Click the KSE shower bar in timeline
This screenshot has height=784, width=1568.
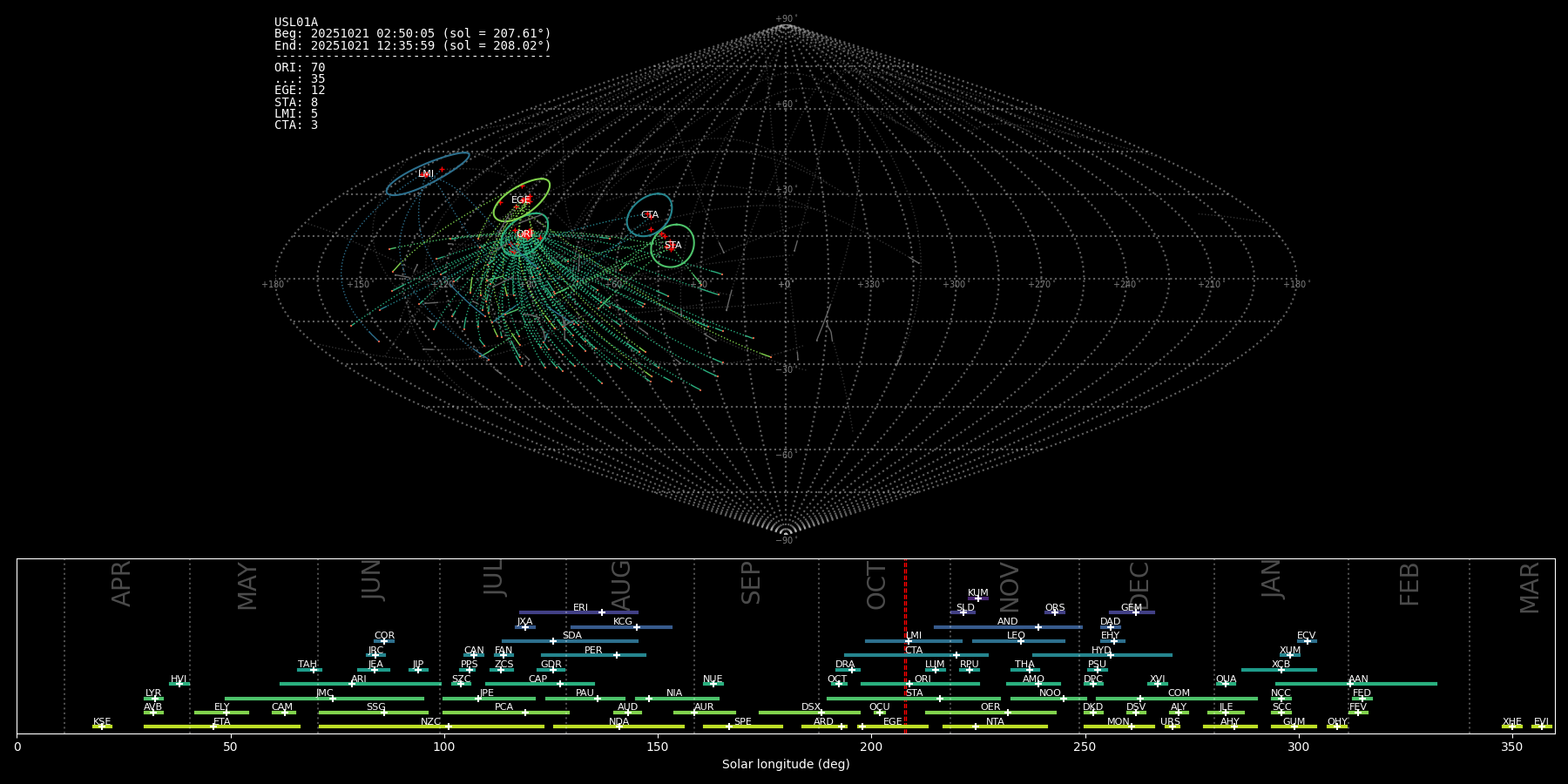102,727
